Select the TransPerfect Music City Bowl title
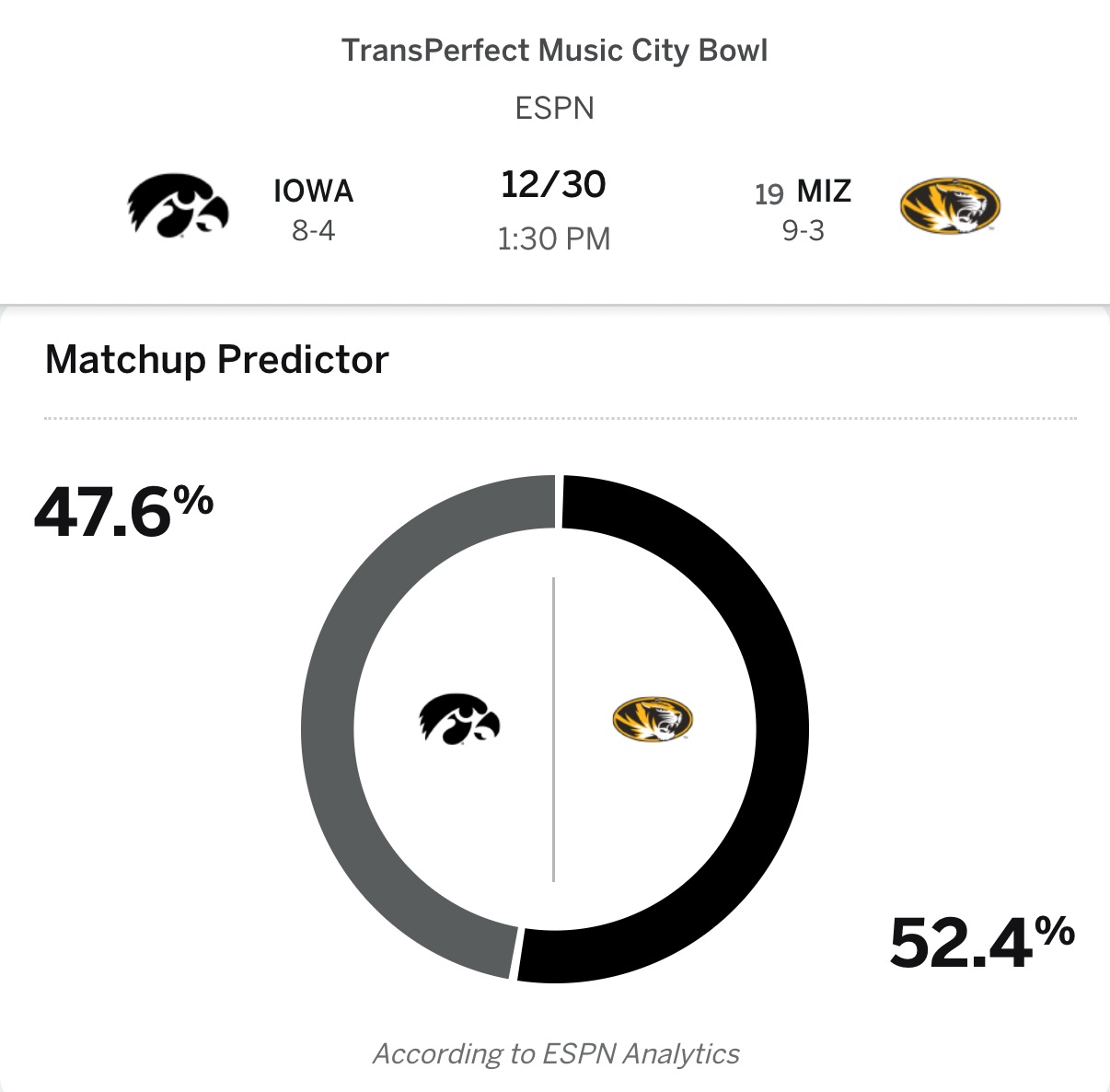This screenshot has width=1110, height=1092. [x=554, y=50]
